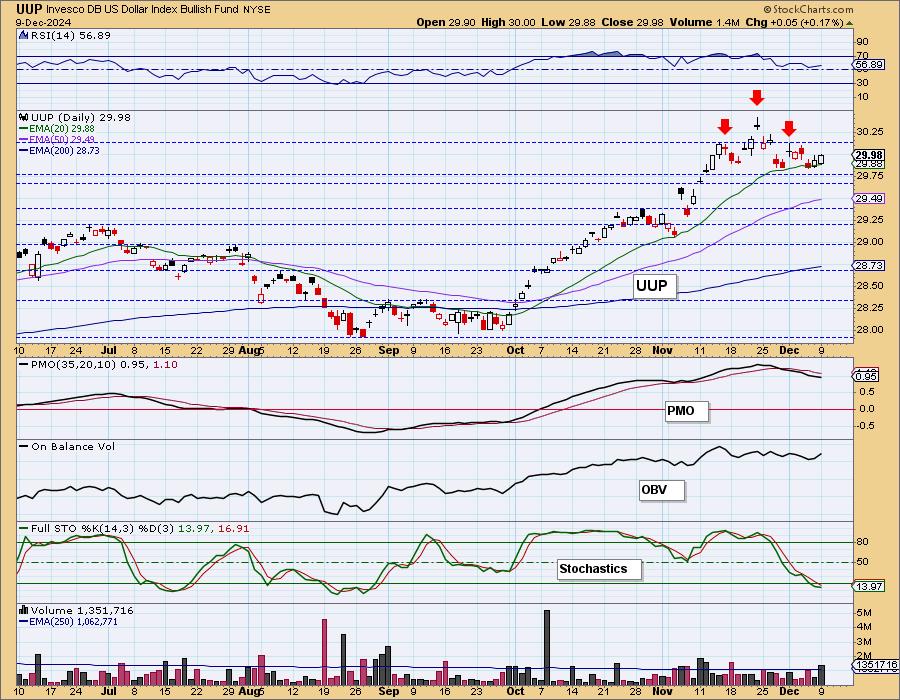Click the Volume 1,351,716 legend text
This screenshot has height=700, width=900.
82,610
